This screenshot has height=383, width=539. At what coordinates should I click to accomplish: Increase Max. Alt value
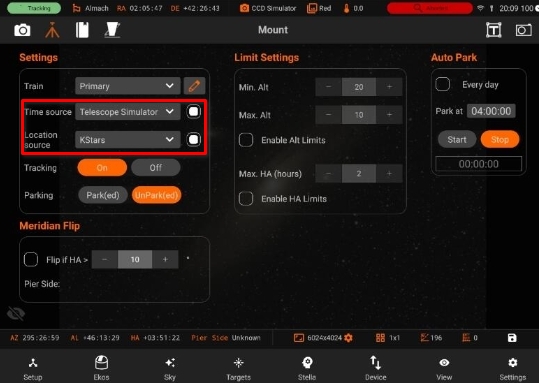tap(389, 115)
